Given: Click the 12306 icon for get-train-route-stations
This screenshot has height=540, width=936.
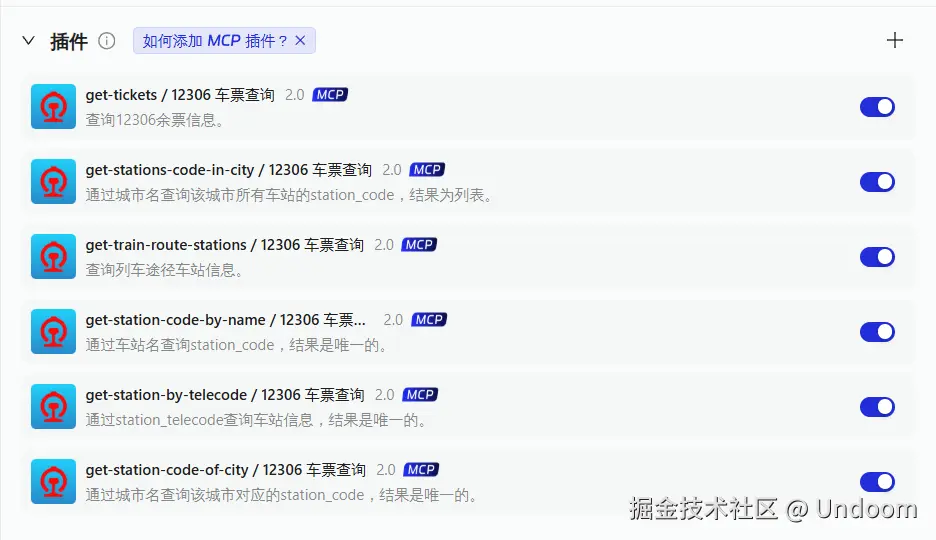Looking at the screenshot, I should pos(53,257).
